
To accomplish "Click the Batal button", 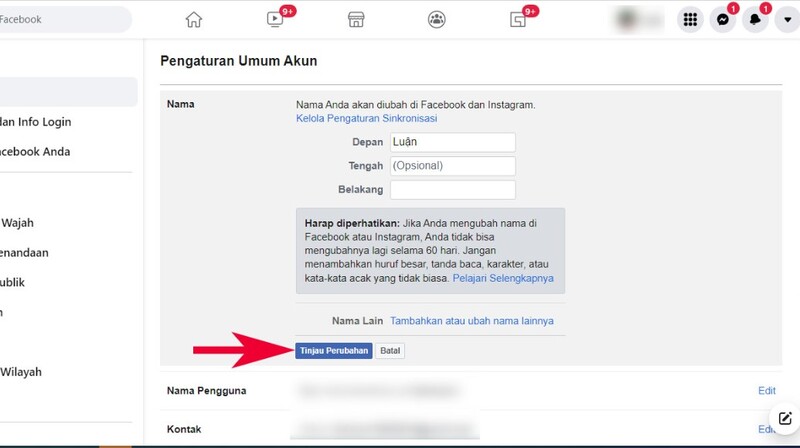I will (x=390, y=351).
